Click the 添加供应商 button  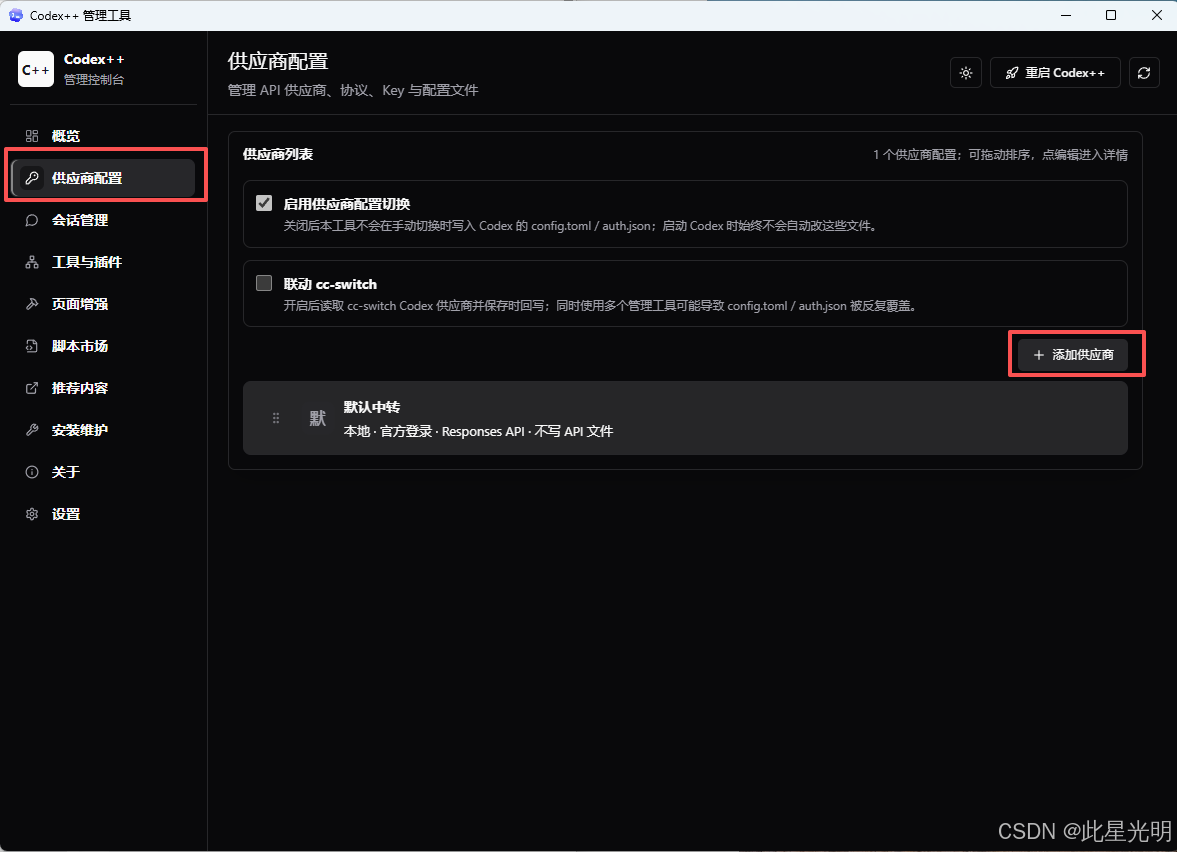(1073, 355)
